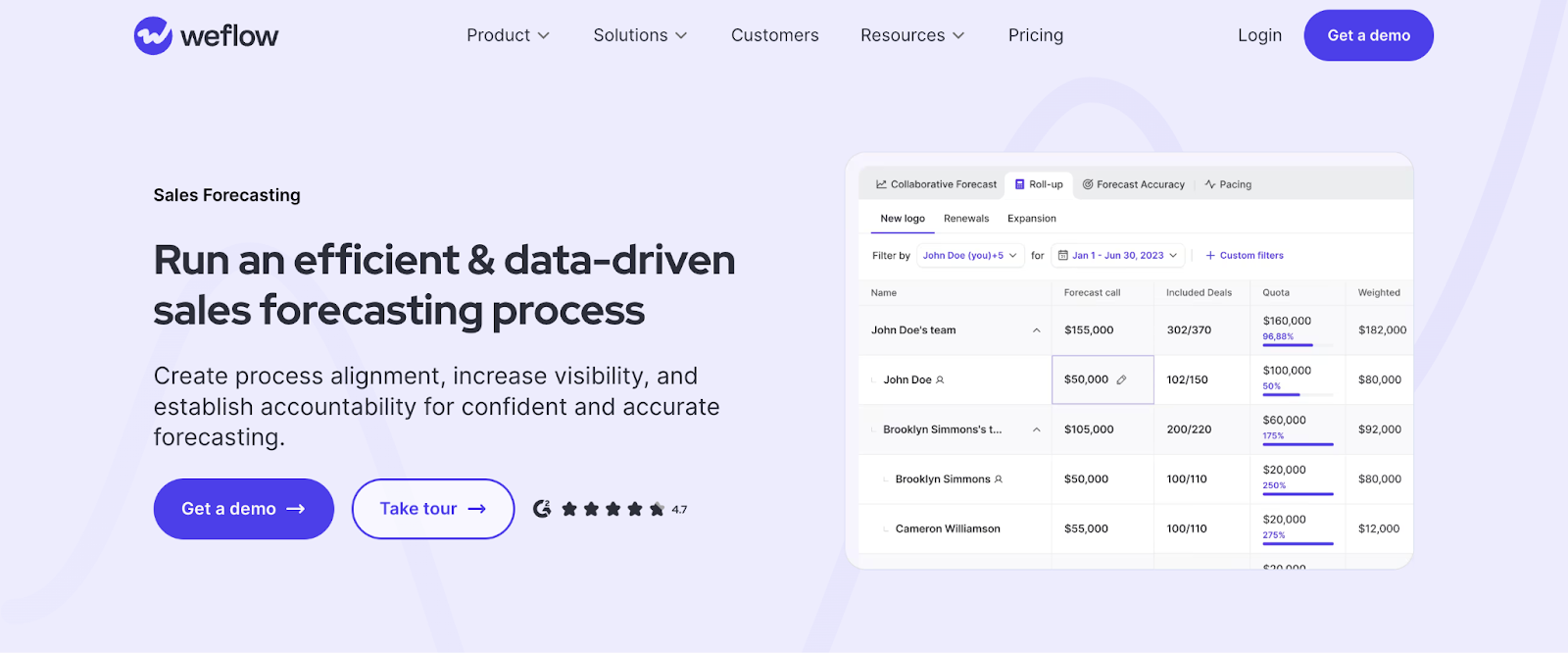Expand the Product navigation menu

pos(508,35)
